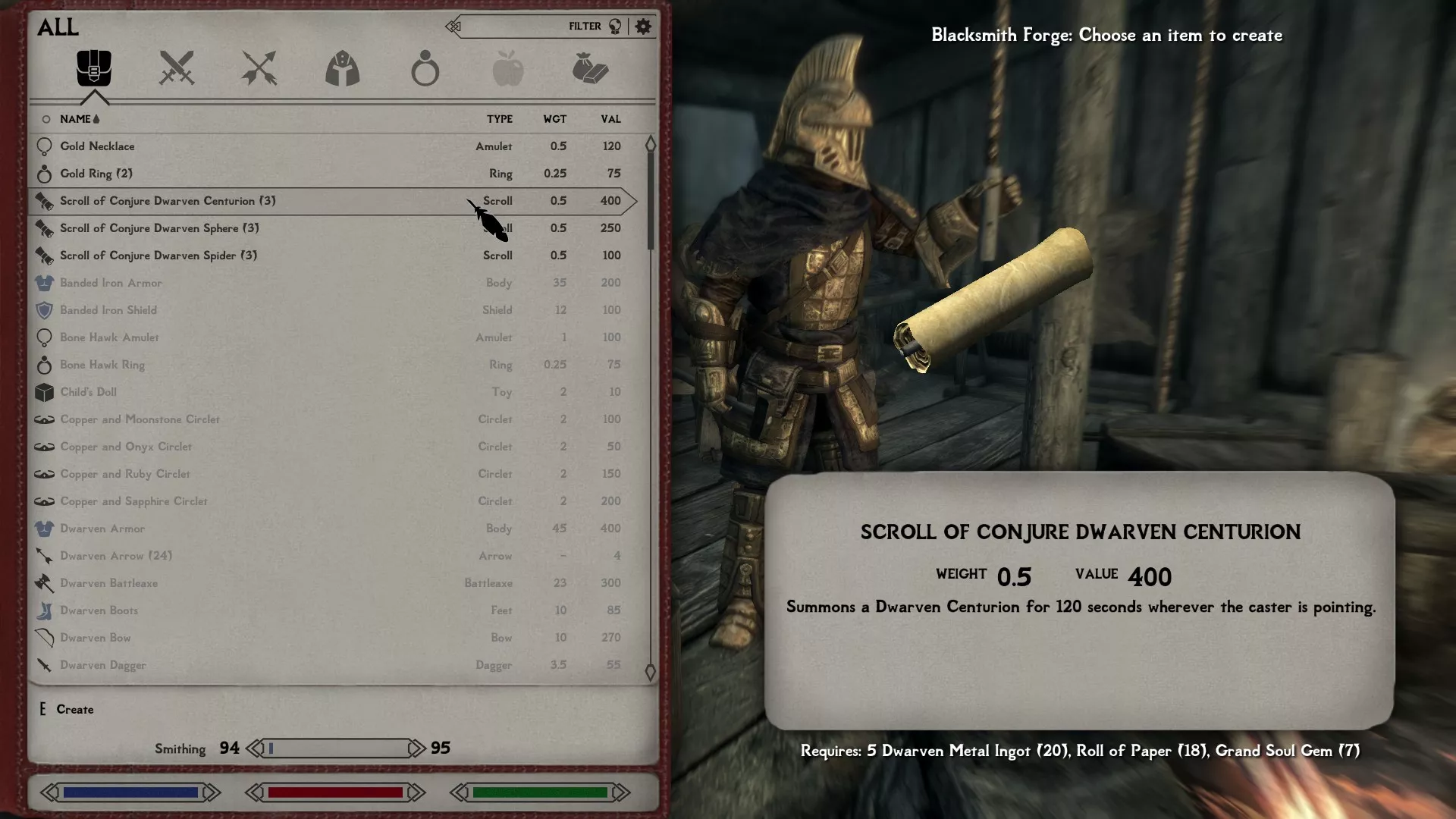Select Copper and Ruby Circlet entry
This screenshot has width=1456, height=819.
click(332, 474)
